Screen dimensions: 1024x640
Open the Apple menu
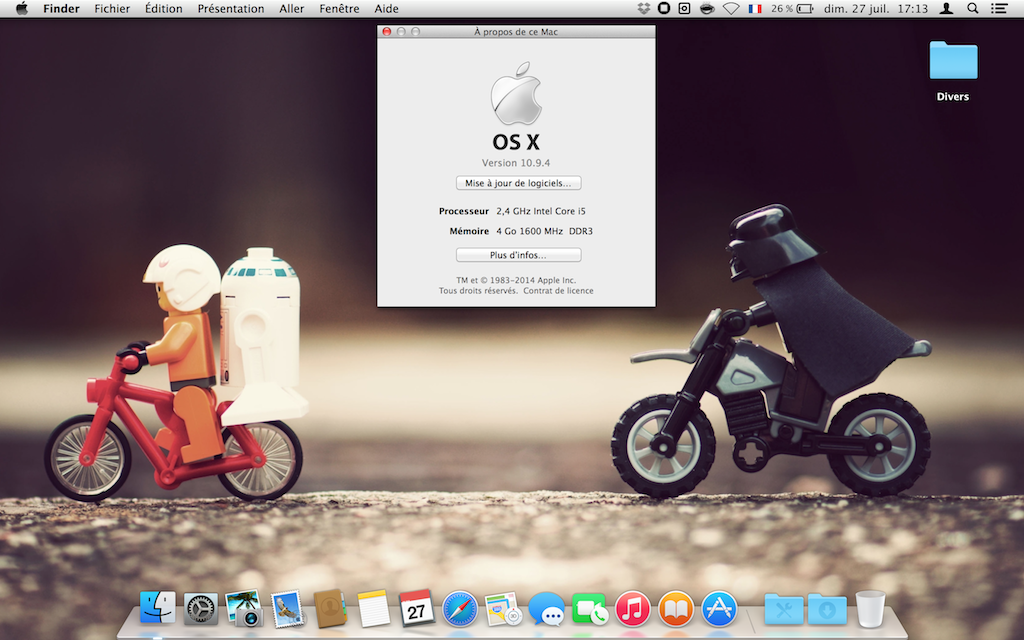[22, 8]
